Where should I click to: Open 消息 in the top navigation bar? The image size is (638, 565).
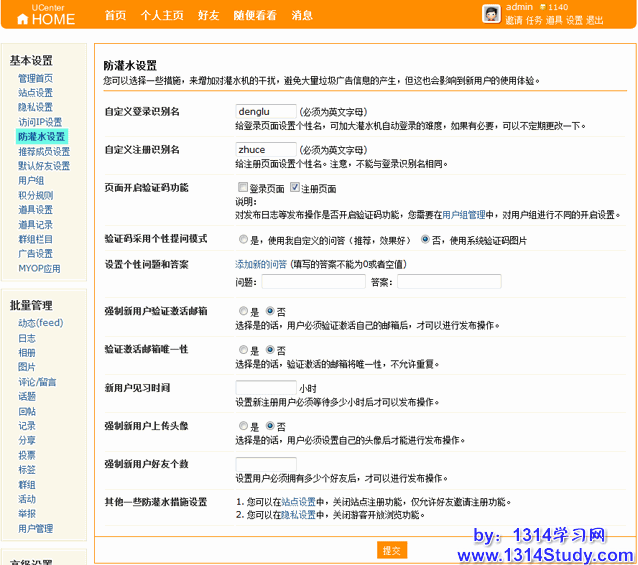pos(301,15)
